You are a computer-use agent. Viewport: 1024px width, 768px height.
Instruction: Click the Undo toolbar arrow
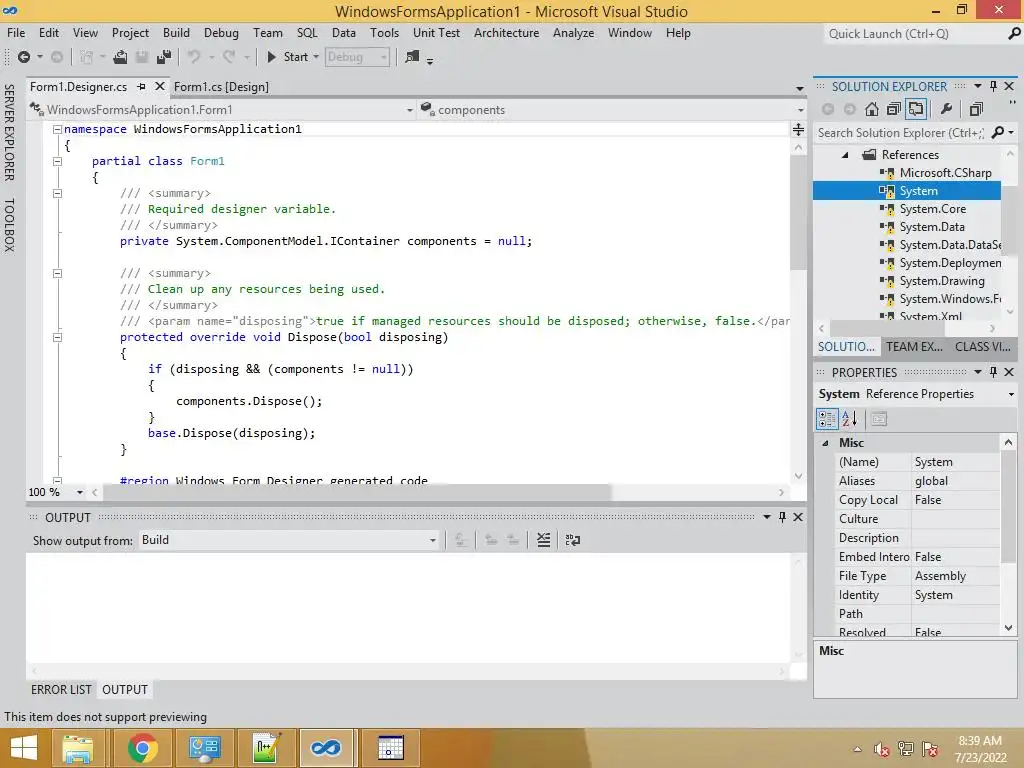194,57
